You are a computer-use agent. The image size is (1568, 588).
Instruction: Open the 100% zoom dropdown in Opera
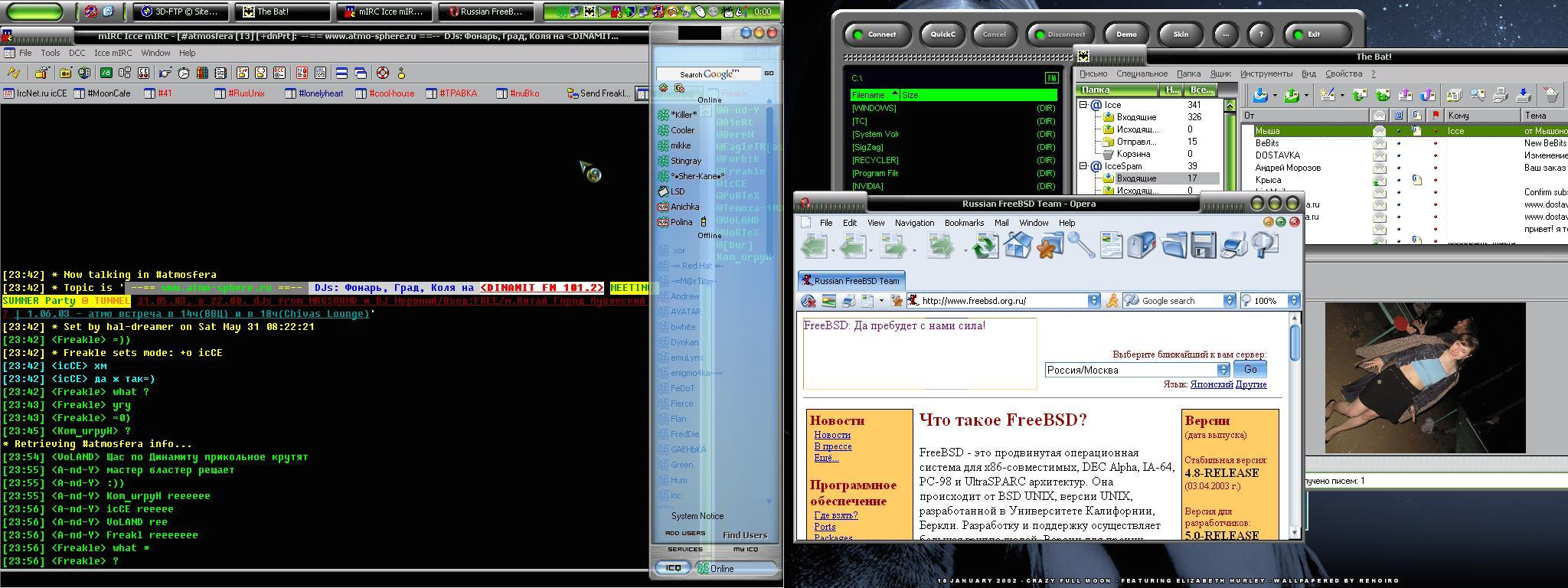pyautogui.click(x=1293, y=301)
